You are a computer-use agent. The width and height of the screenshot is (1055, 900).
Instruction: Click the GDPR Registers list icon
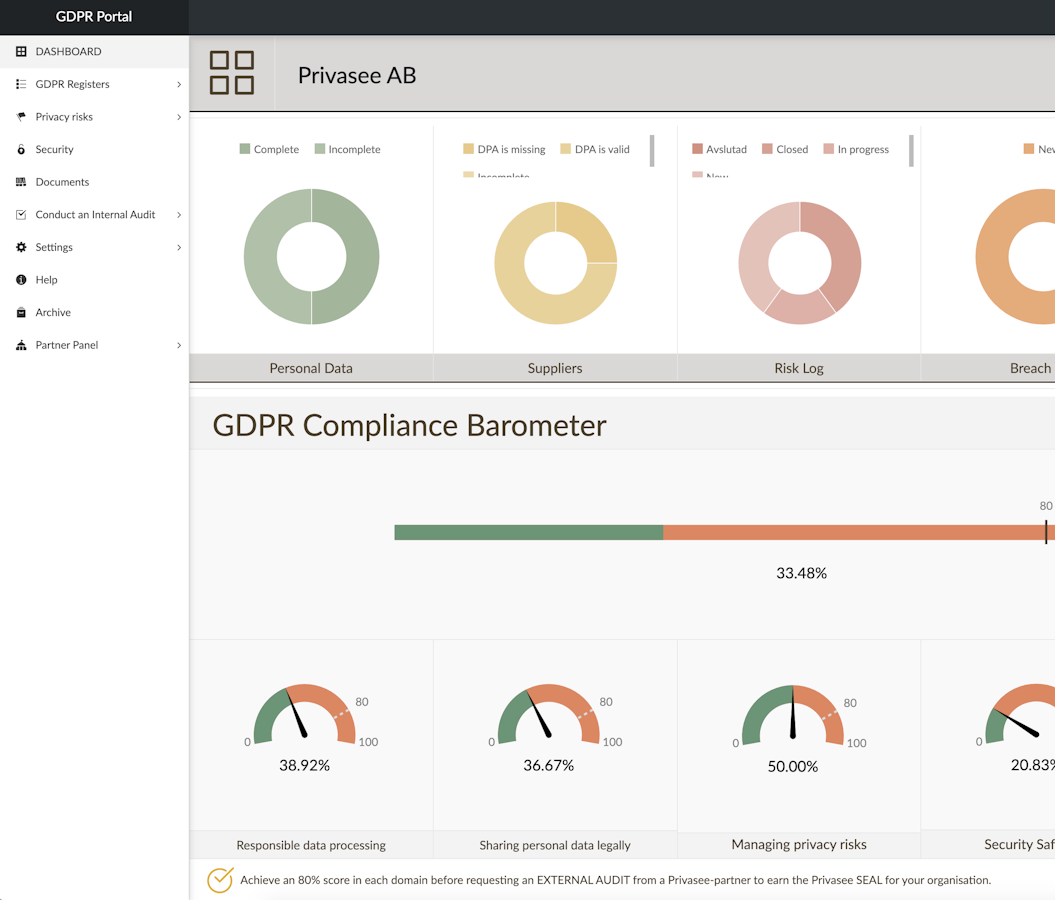point(21,84)
